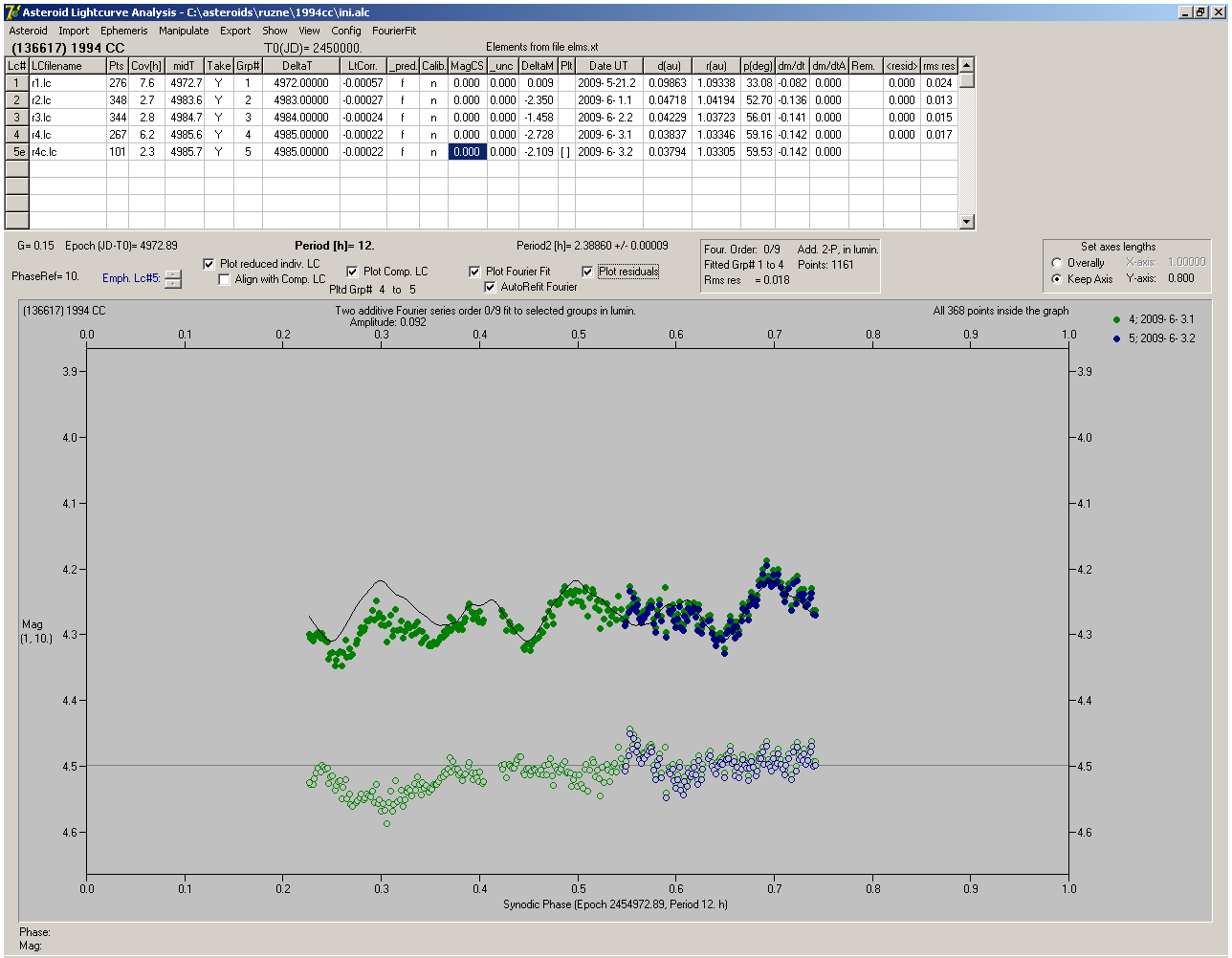The height and width of the screenshot is (958, 1232).
Task: Click DeltaT value 4972.00000
Action: pos(301,83)
